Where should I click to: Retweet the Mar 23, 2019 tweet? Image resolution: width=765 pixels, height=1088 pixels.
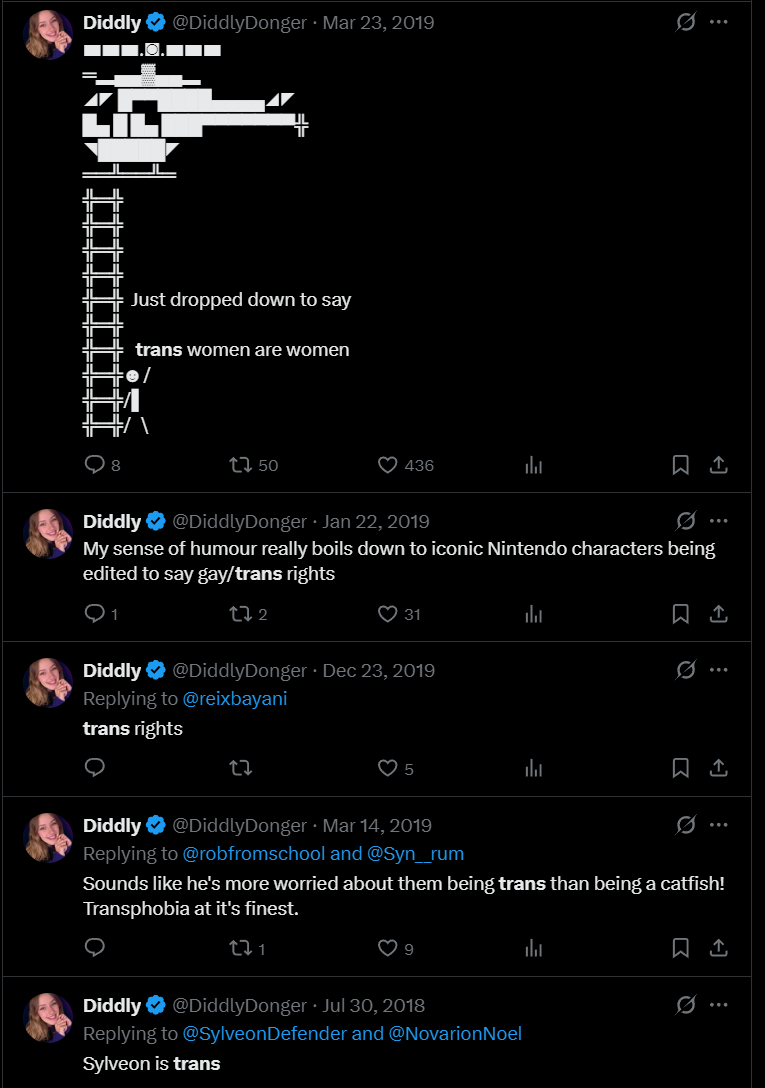(x=241, y=465)
